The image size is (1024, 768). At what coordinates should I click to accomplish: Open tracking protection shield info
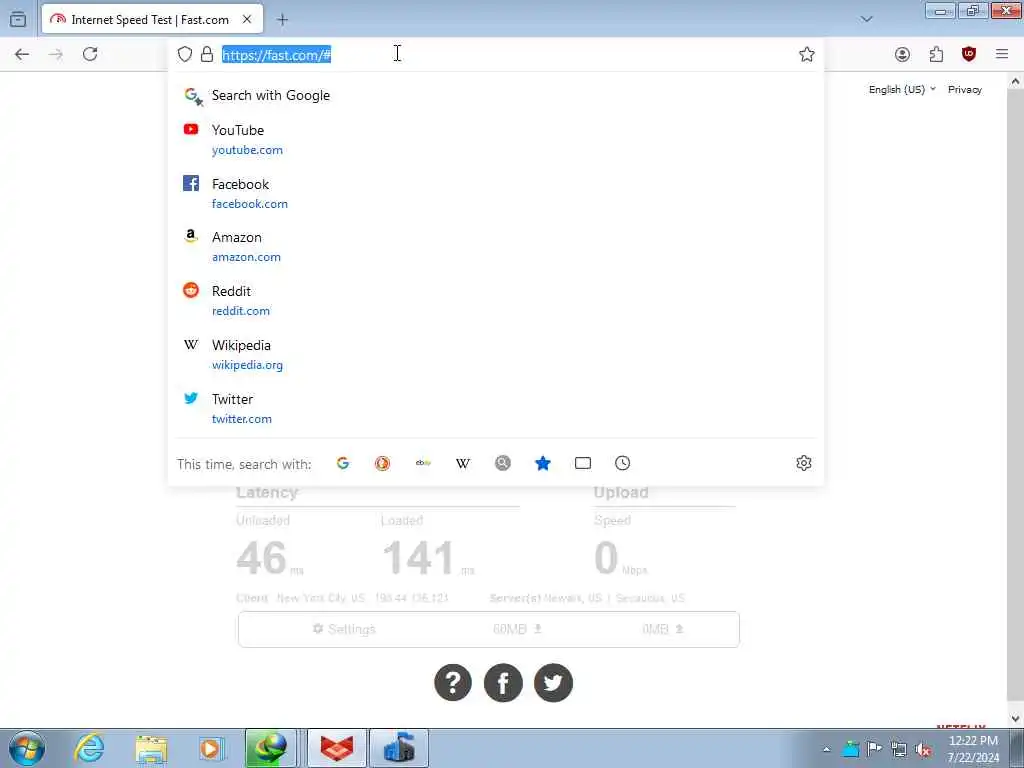[185, 54]
